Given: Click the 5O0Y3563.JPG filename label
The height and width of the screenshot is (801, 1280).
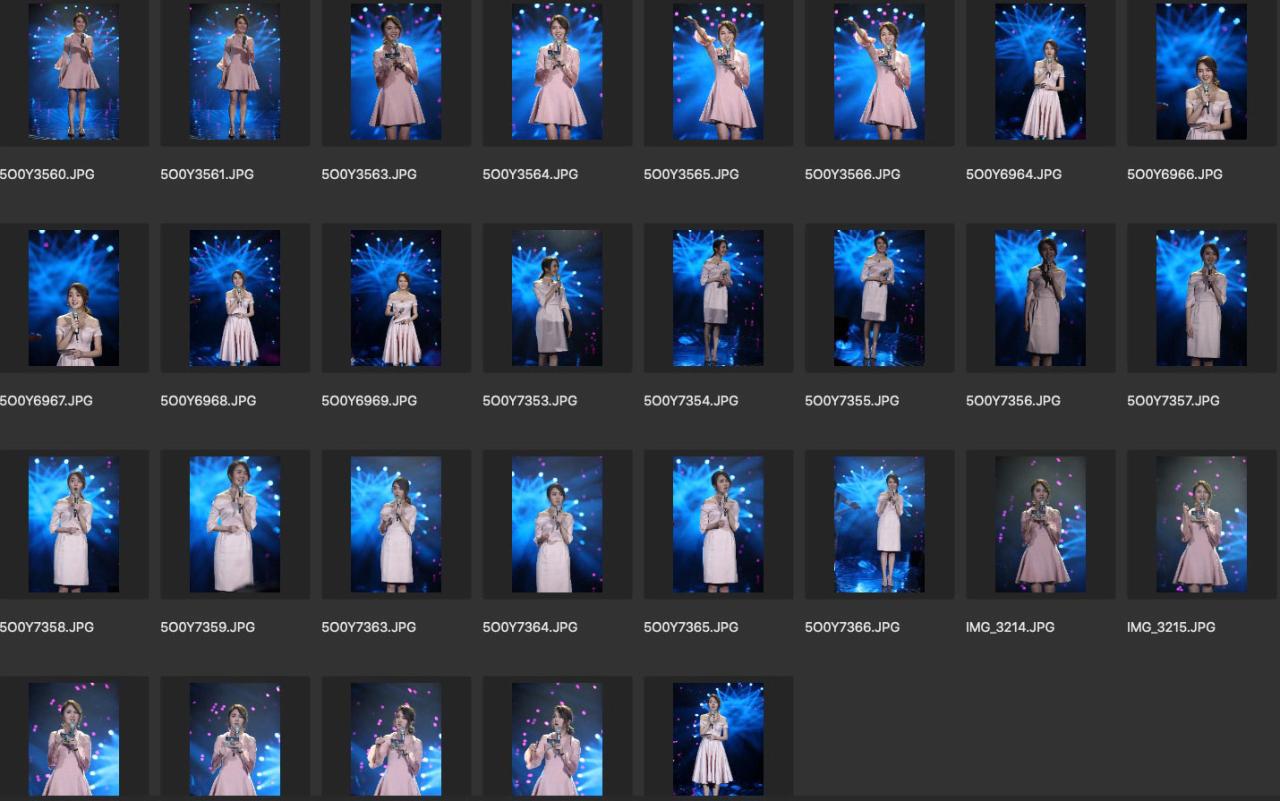Looking at the screenshot, I should pos(369,174).
